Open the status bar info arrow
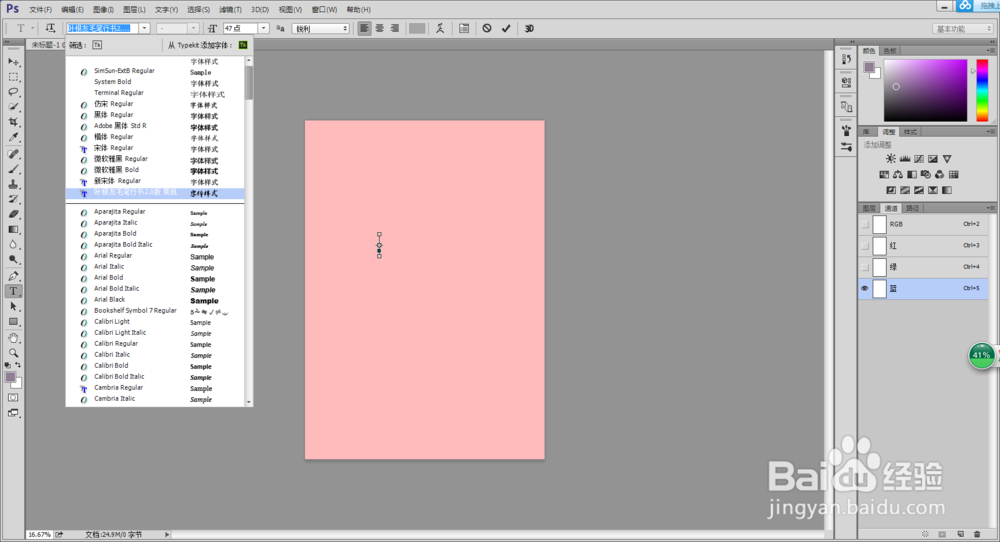The height and width of the screenshot is (542, 1000). (167, 534)
